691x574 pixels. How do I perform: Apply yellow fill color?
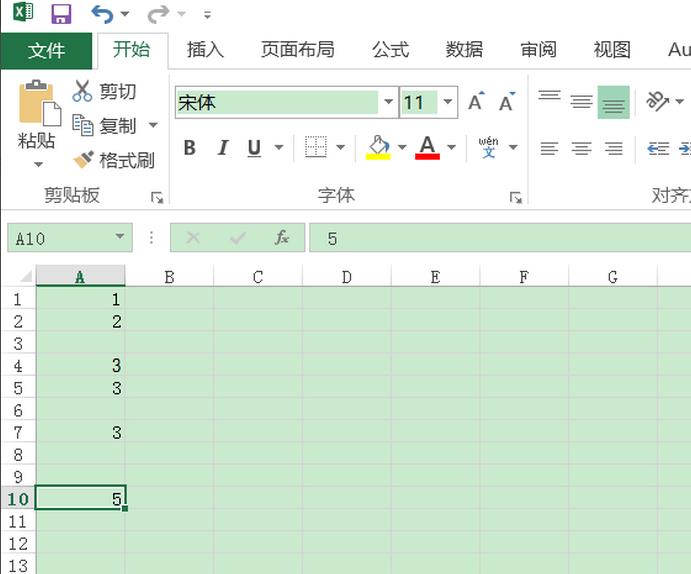pyautogui.click(x=378, y=147)
